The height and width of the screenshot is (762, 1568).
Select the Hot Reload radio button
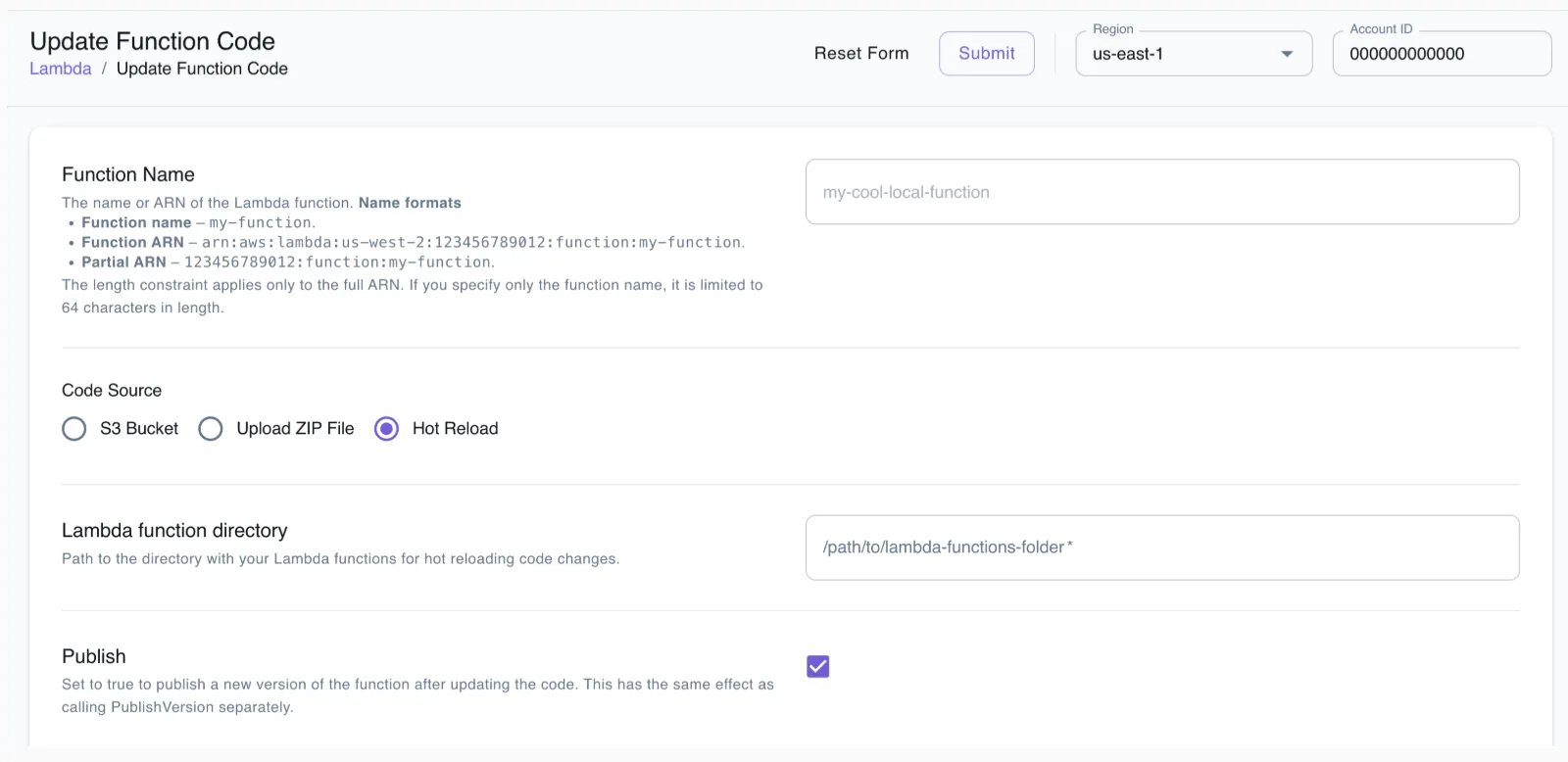pos(387,429)
